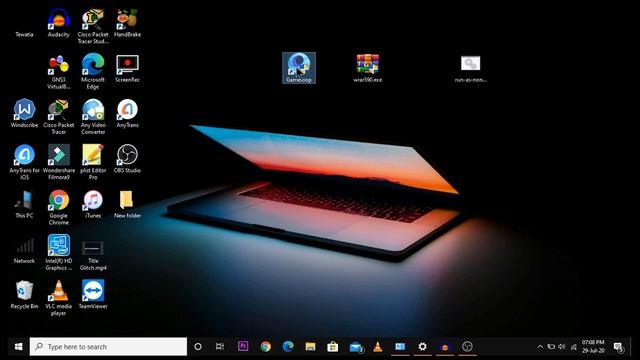The image size is (640, 360).
Task: Select the iTunes desktop icon
Action: point(93,204)
